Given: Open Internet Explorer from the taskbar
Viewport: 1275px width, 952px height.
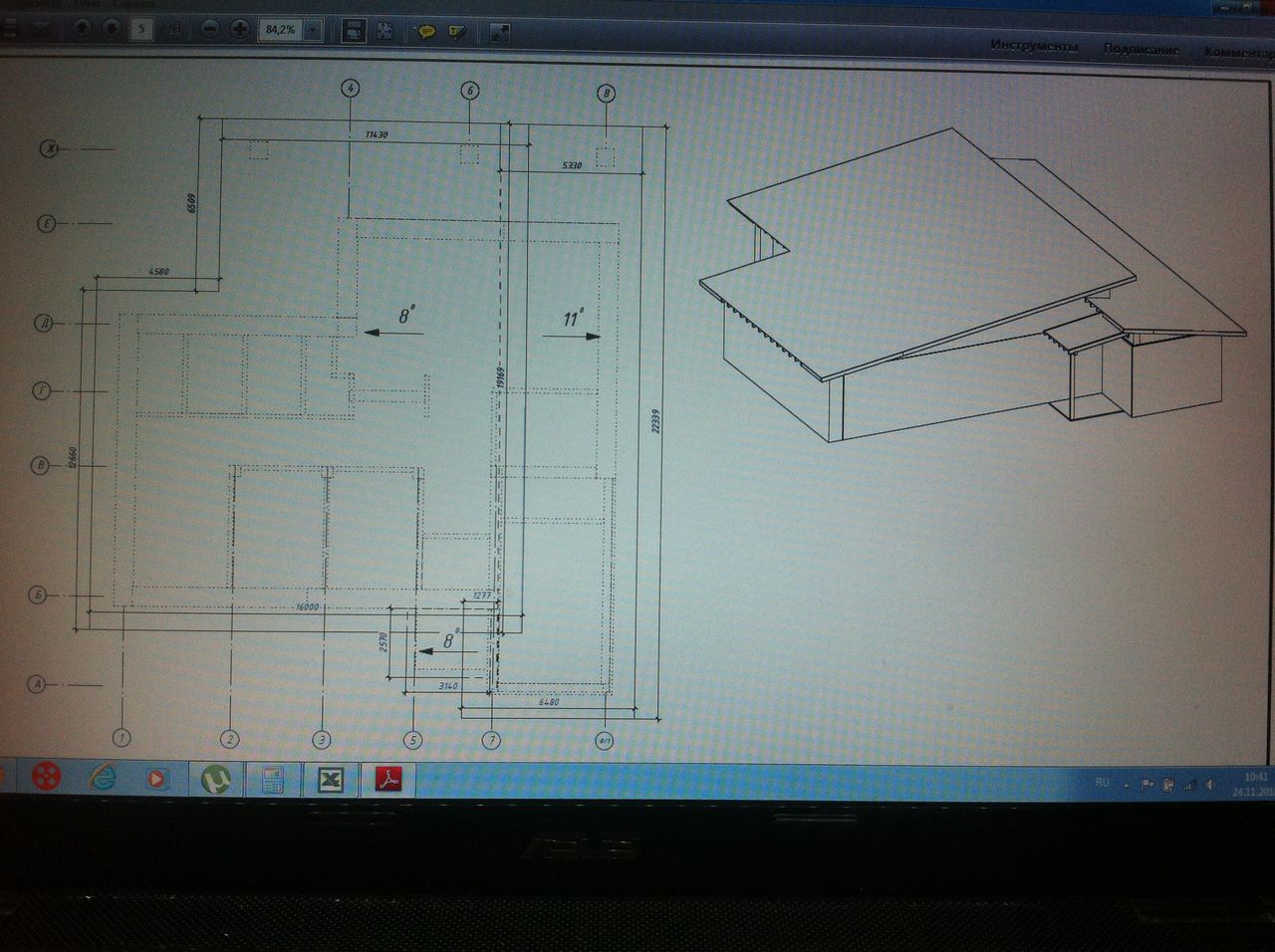Looking at the screenshot, I should click(x=103, y=777).
